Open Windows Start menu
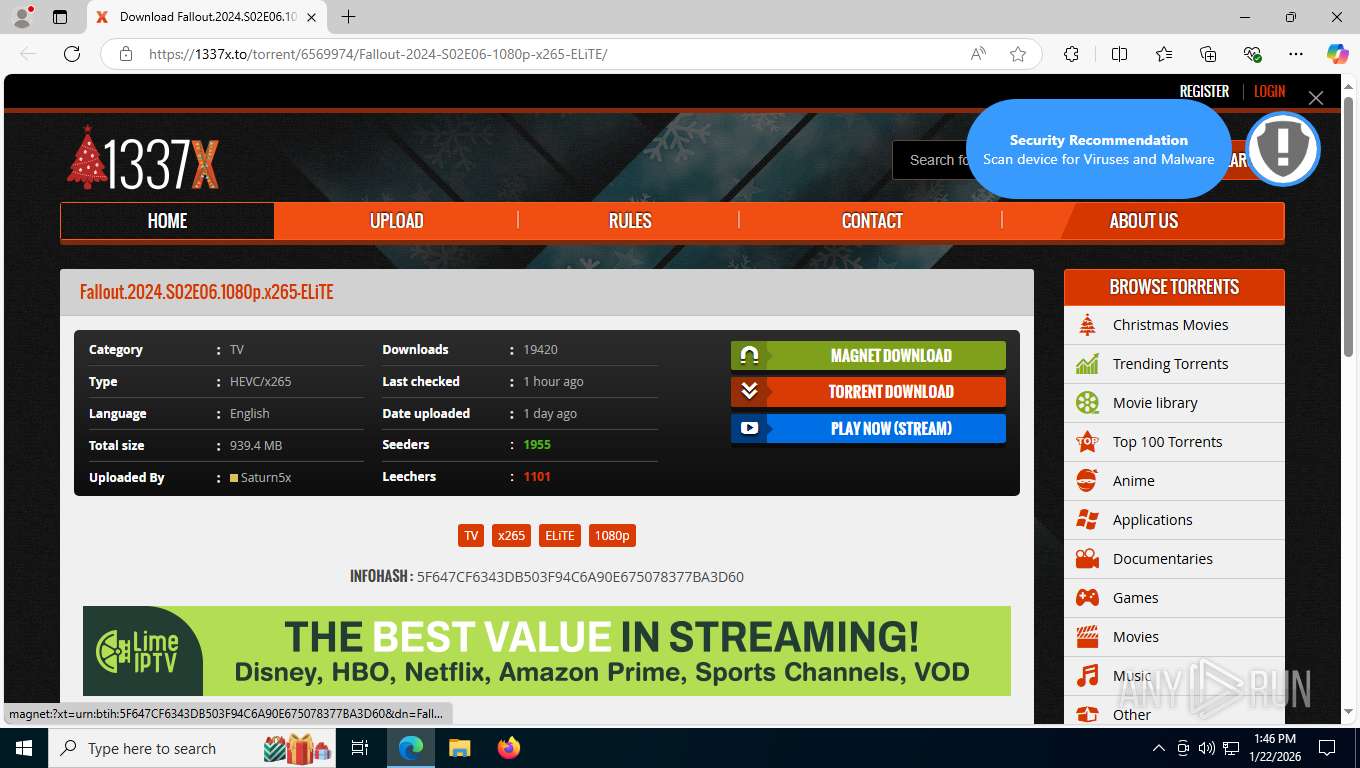Viewport: 1360px width, 768px height. click(24, 748)
